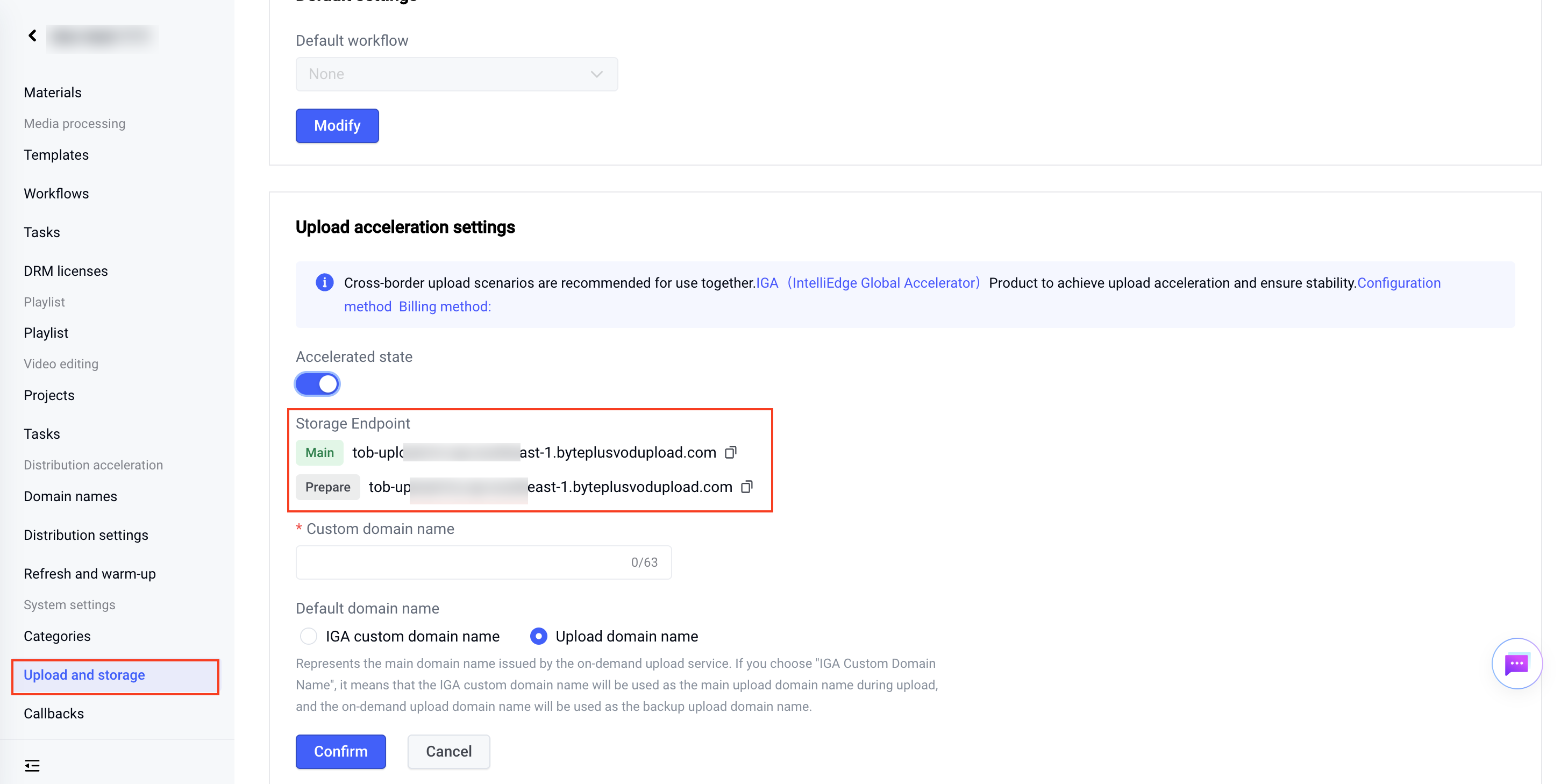This screenshot has height=784, width=1568.
Task: Click the Default workflow chevron arrow
Action: pyautogui.click(x=596, y=74)
